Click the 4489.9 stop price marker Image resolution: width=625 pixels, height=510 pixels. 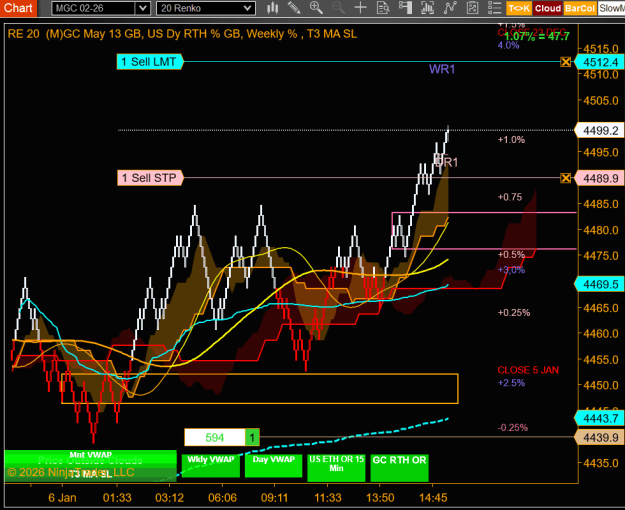[600, 178]
